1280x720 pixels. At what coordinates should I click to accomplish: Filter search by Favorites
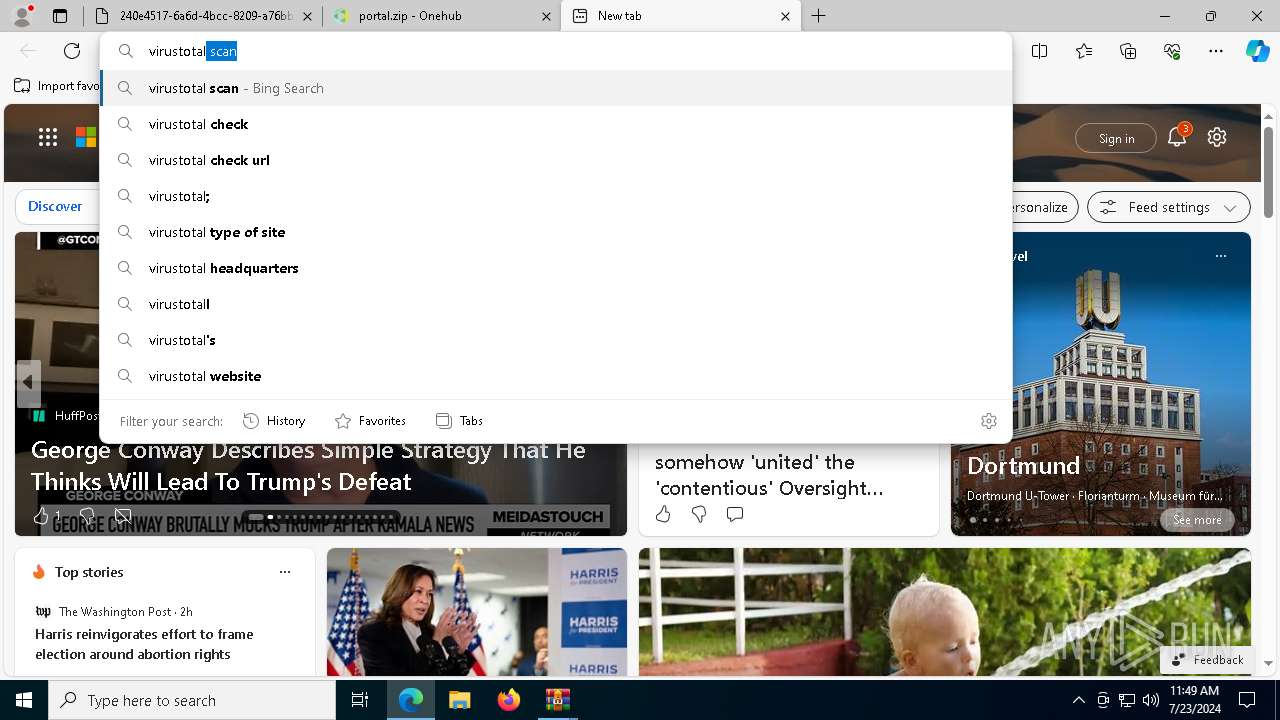(370, 421)
